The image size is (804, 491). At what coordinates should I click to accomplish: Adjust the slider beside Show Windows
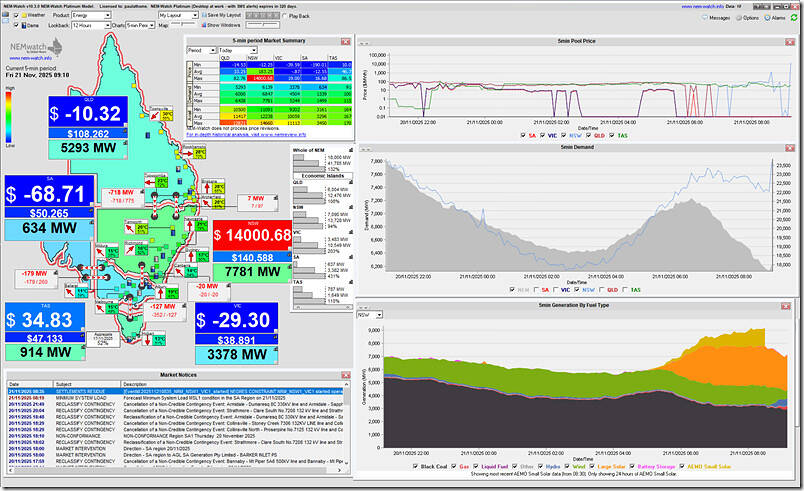(x=263, y=25)
